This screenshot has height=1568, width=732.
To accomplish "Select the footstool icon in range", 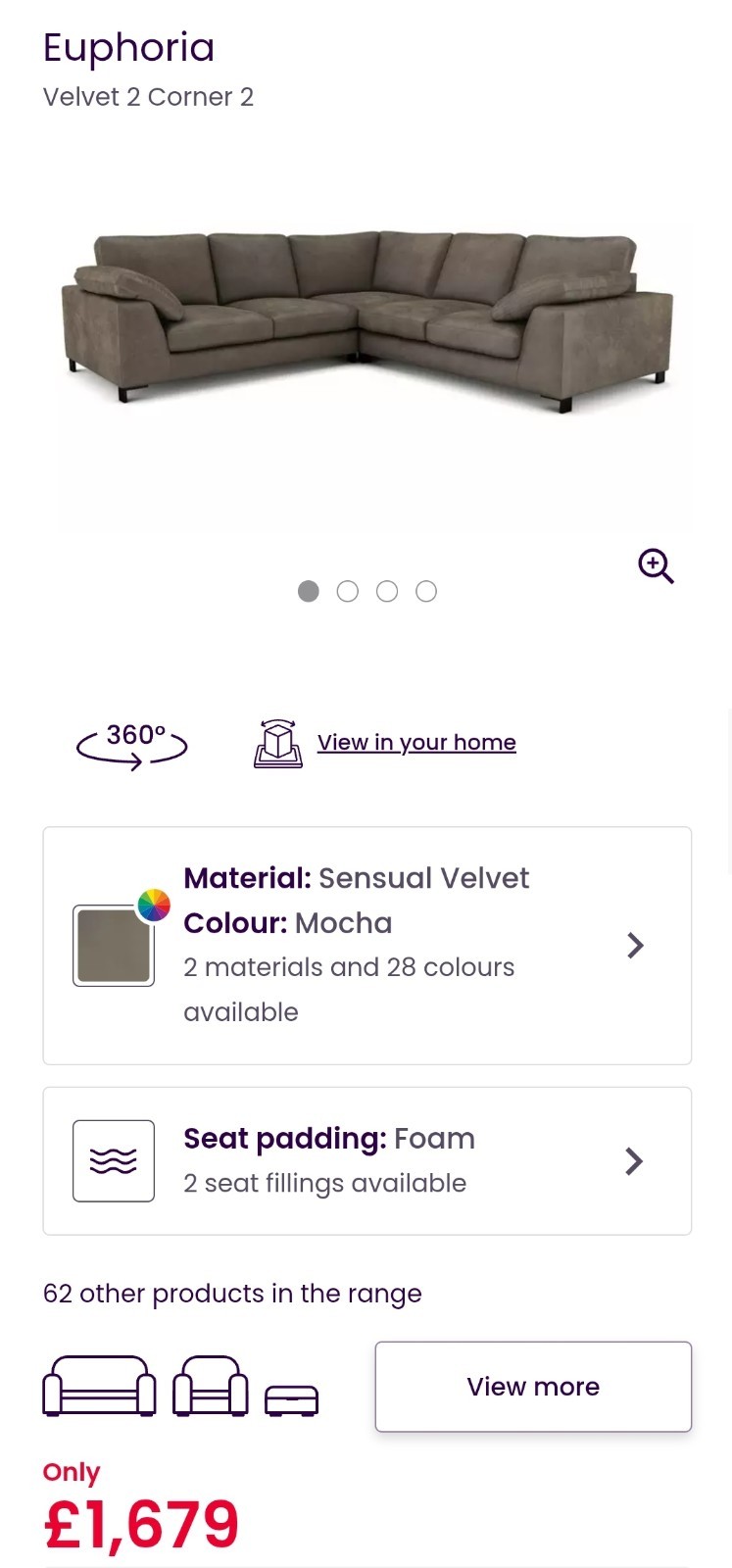I will [x=292, y=1399].
